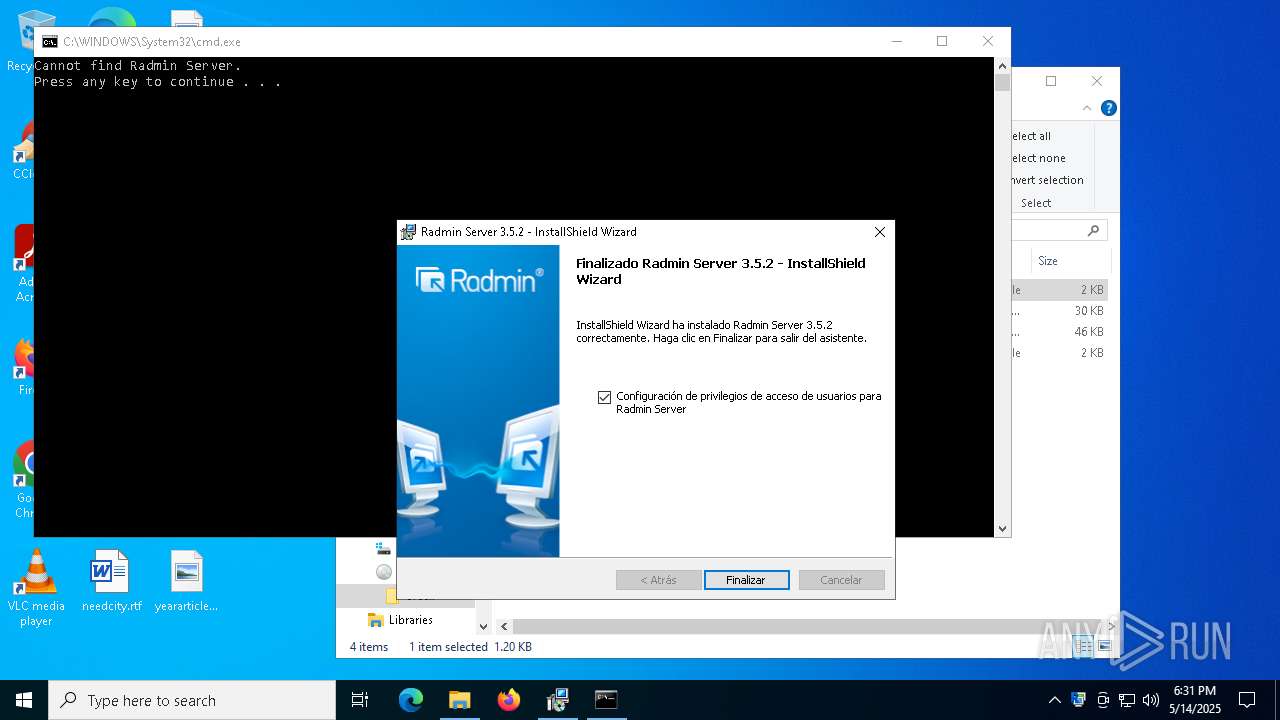The image size is (1280, 720).
Task: Open the notification center icon
Action: coord(1247,700)
